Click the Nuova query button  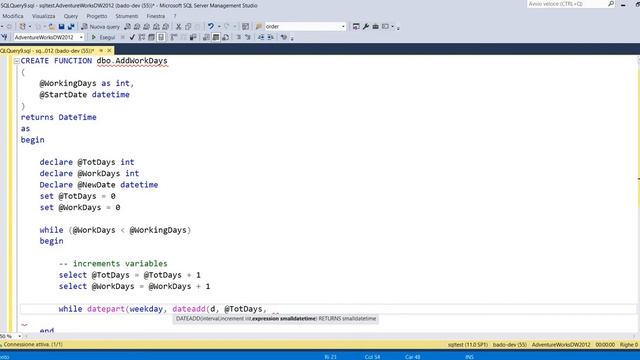(x=100, y=27)
